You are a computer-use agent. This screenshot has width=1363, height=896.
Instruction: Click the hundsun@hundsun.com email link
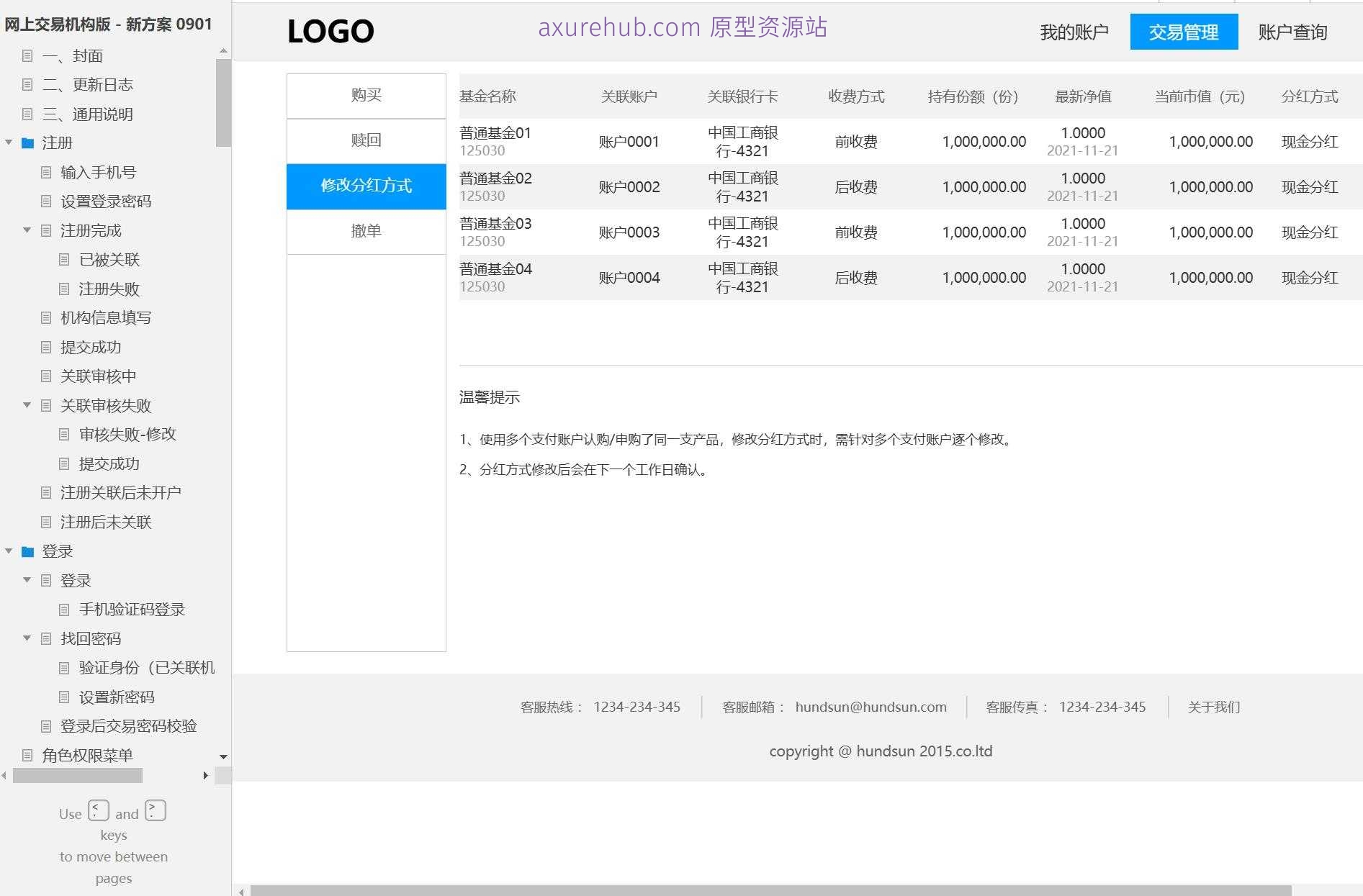(x=871, y=707)
